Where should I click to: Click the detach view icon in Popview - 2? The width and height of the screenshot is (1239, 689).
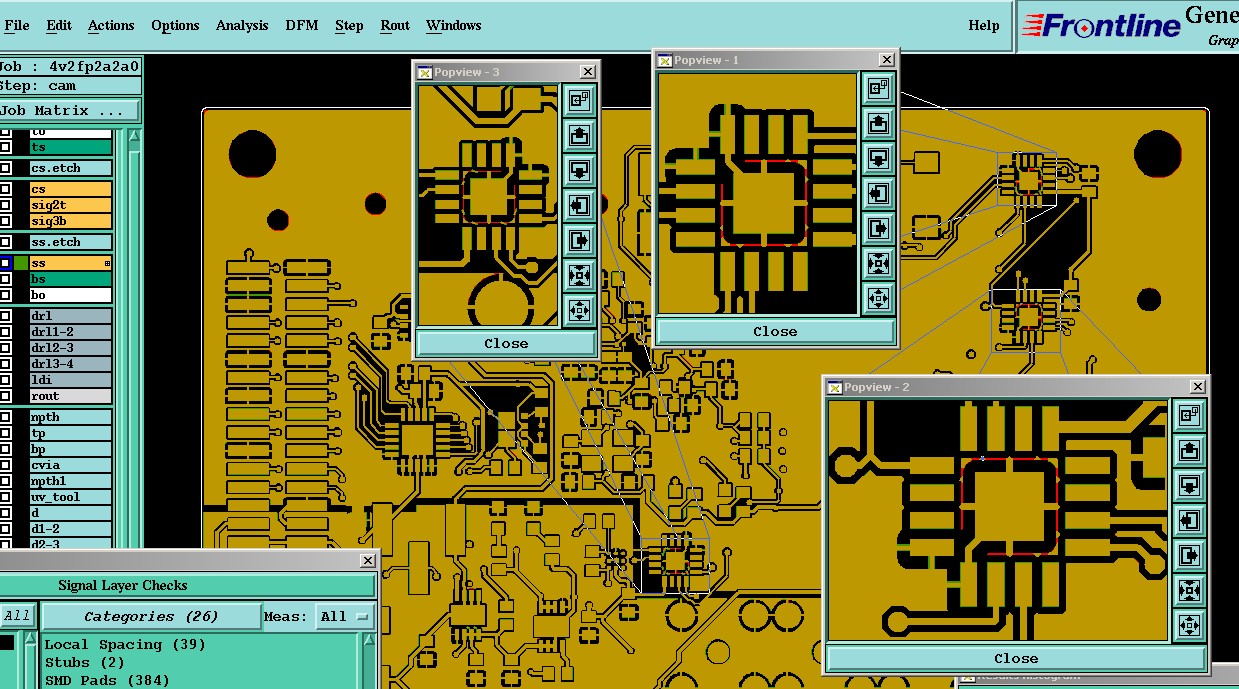tap(1188, 415)
